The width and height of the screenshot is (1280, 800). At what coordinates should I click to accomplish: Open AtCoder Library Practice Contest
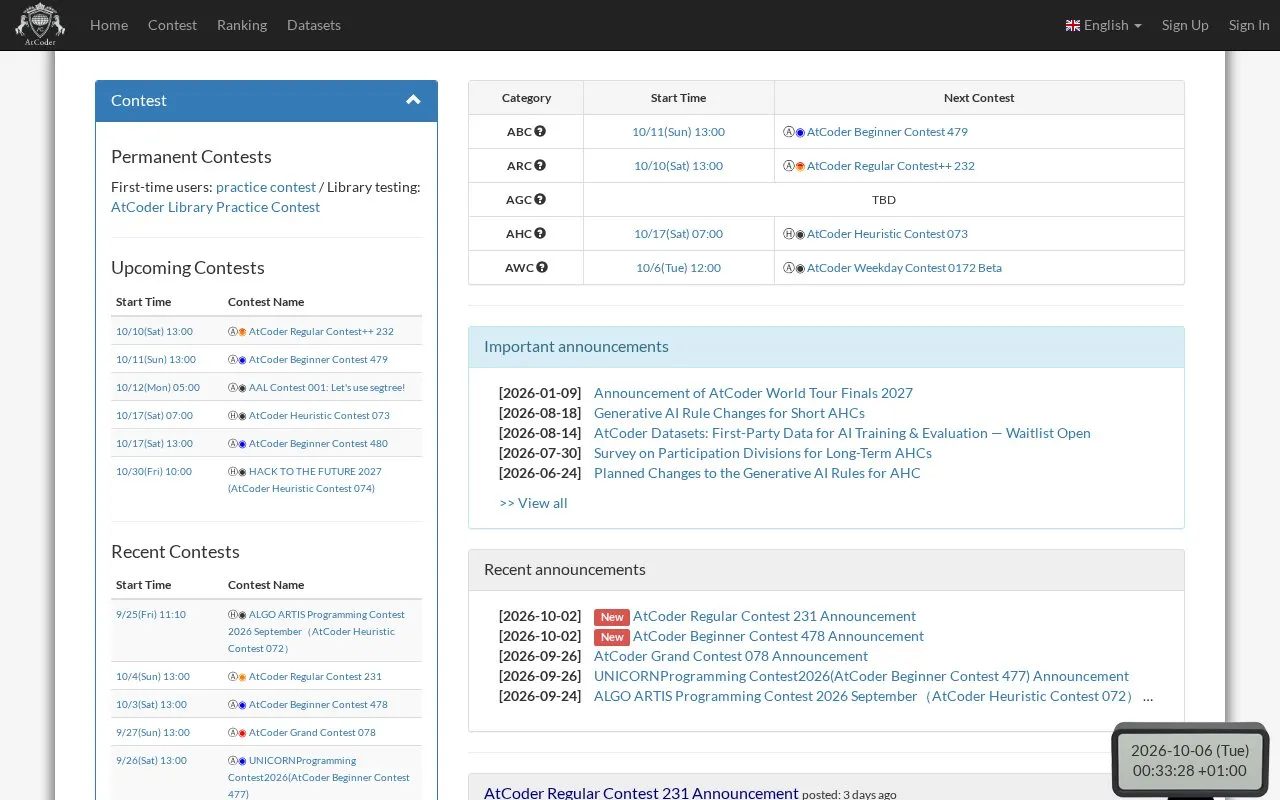coord(215,207)
